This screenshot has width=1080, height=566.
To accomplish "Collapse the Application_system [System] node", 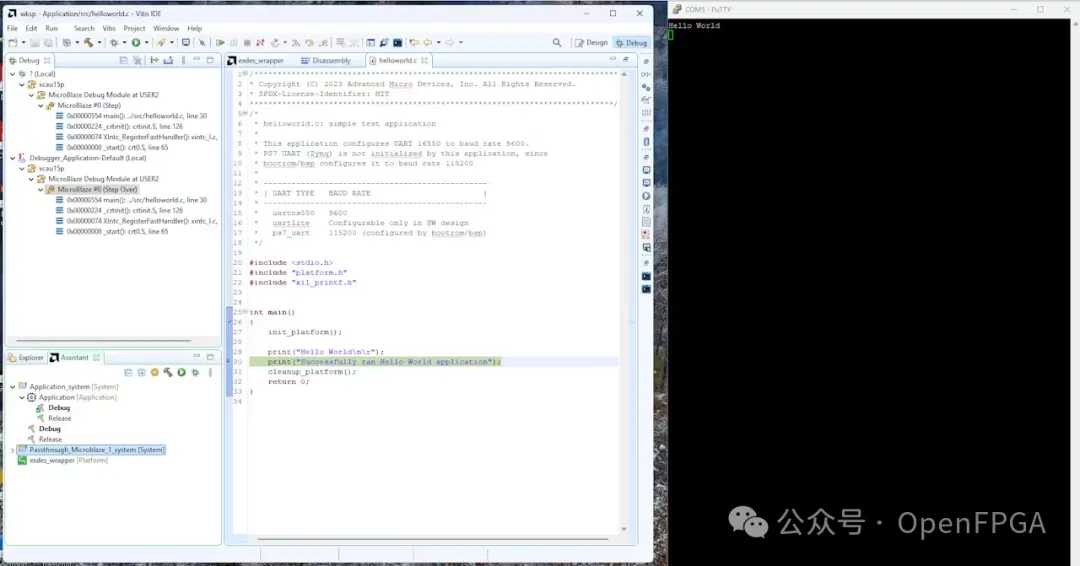I will coord(12,387).
